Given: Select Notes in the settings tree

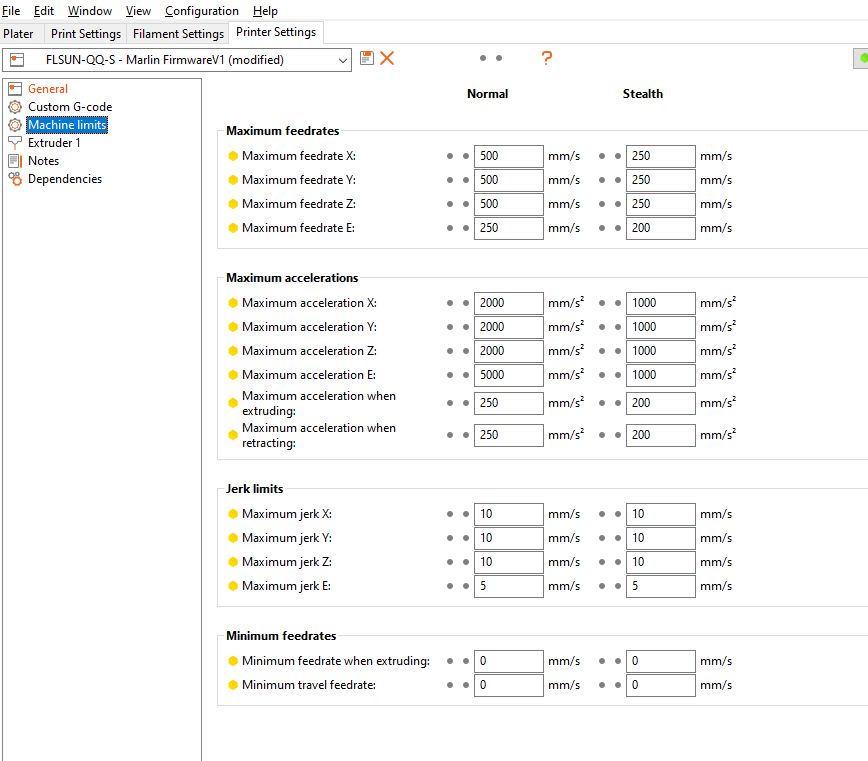Looking at the screenshot, I should [x=43, y=161].
